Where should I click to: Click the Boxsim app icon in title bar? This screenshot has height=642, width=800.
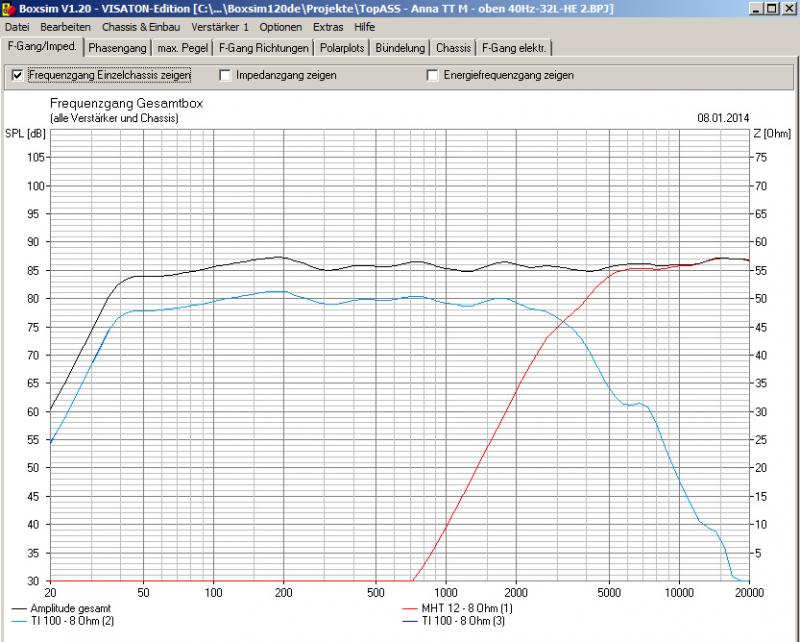[9, 9]
